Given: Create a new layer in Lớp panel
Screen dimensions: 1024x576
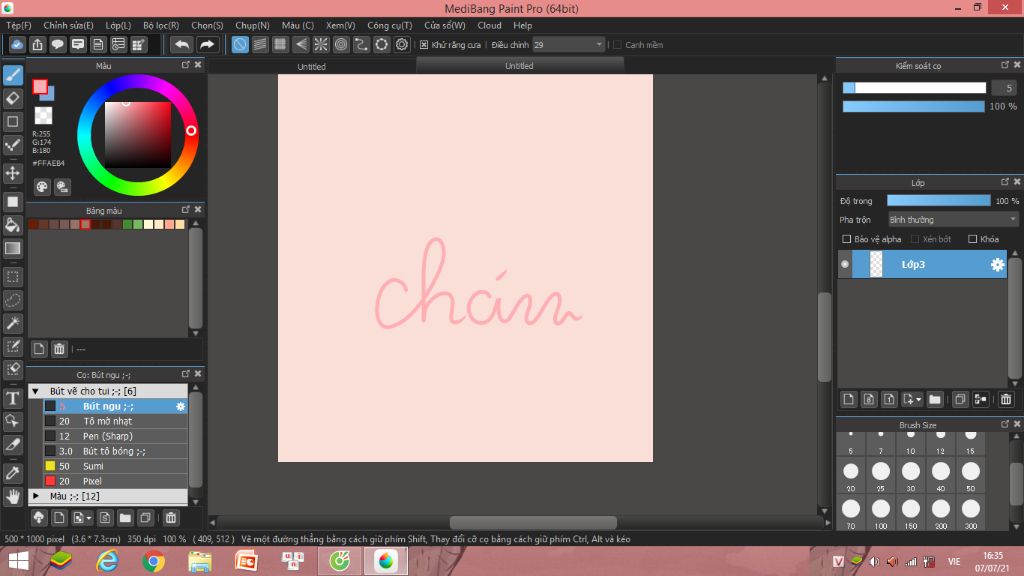Looking at the screenshot, I should coord(848,399).
